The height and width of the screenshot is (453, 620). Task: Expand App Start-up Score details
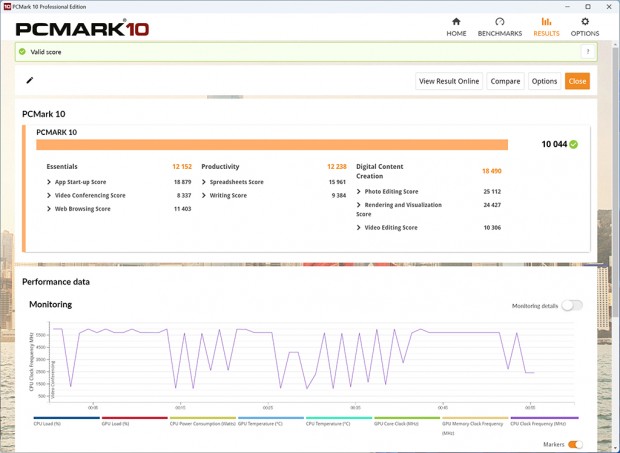tap(50, 182)
